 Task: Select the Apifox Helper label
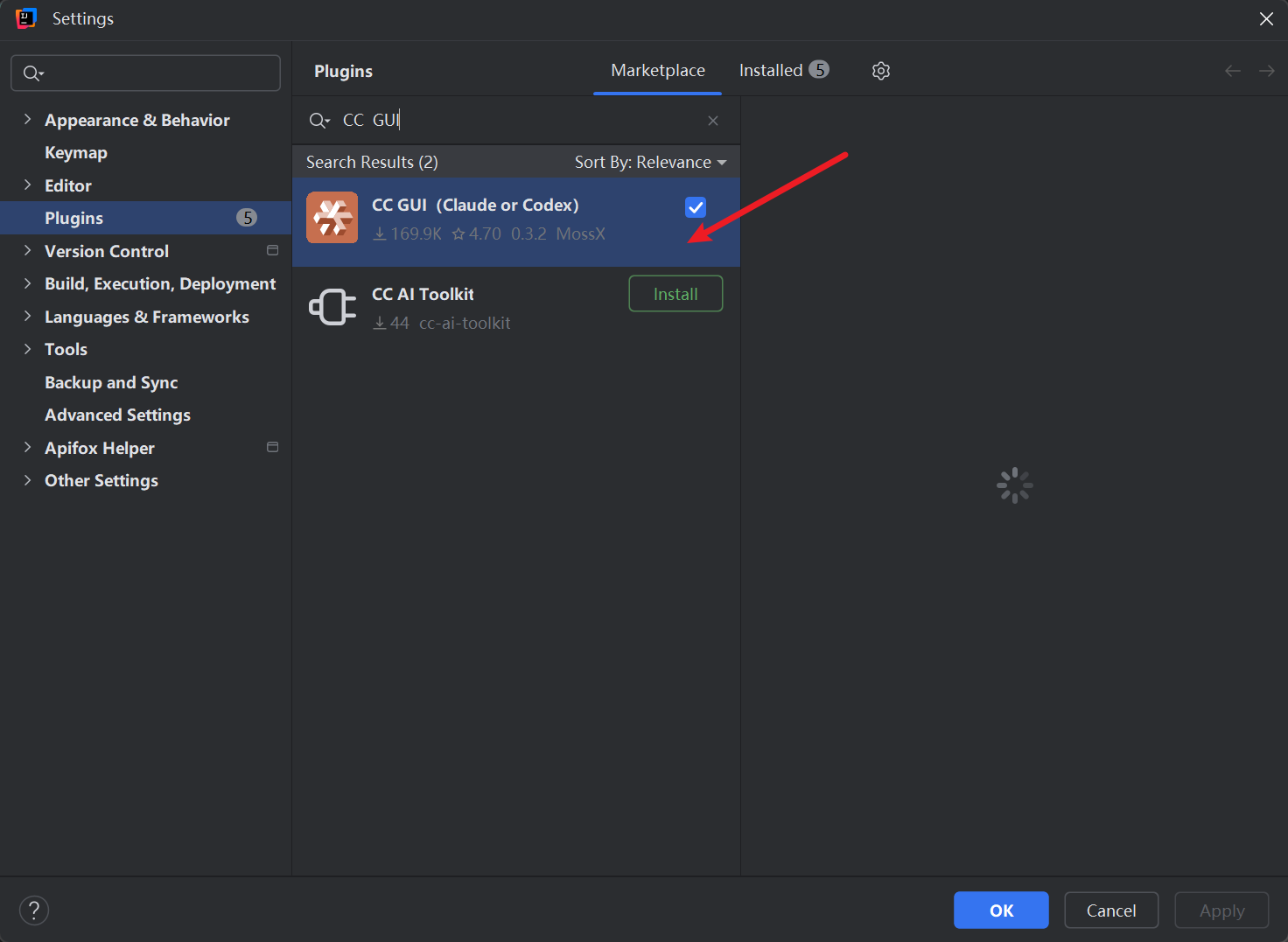click(100, 448)
